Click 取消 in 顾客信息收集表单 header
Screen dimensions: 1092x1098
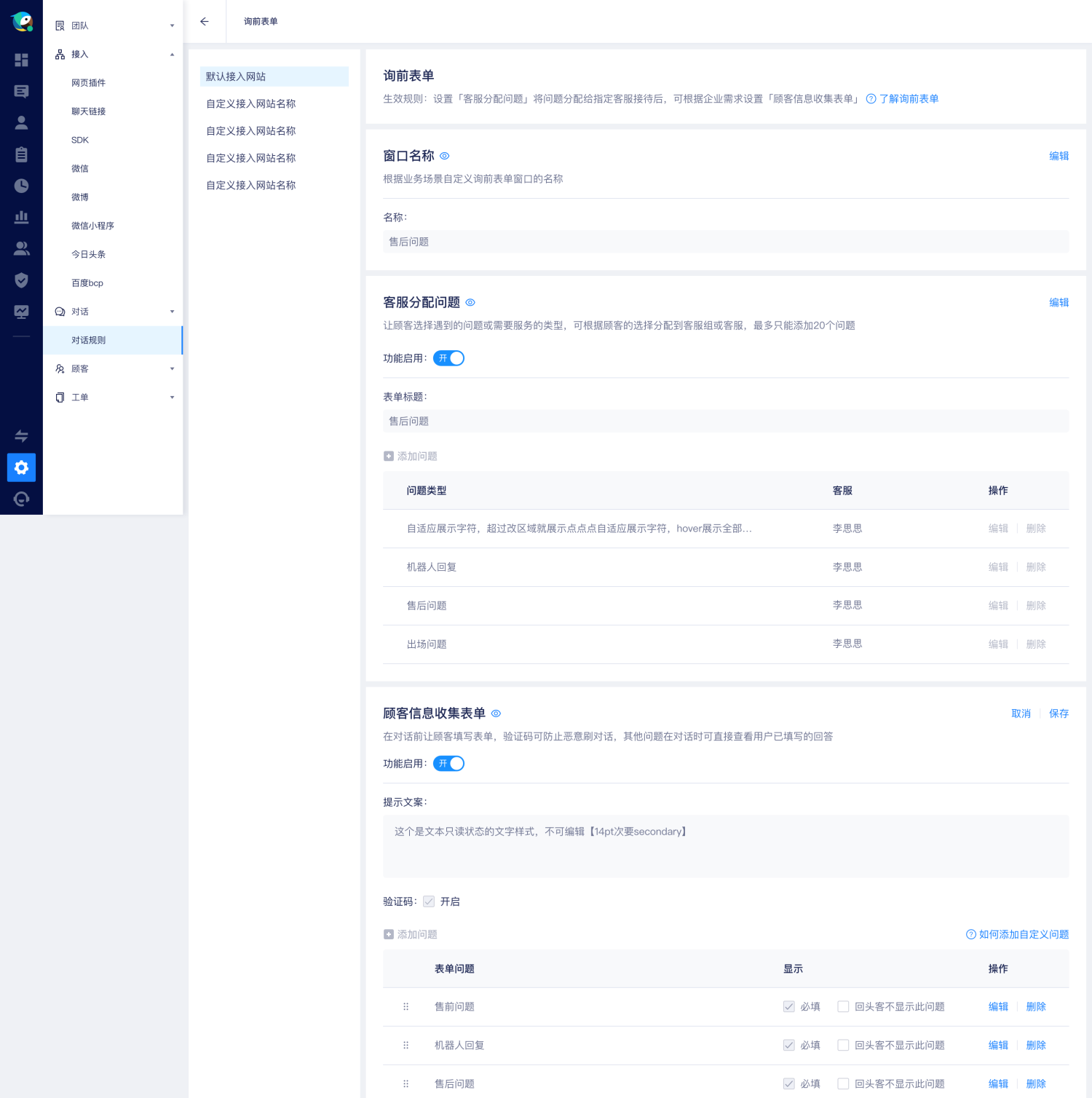[1021, 714]
